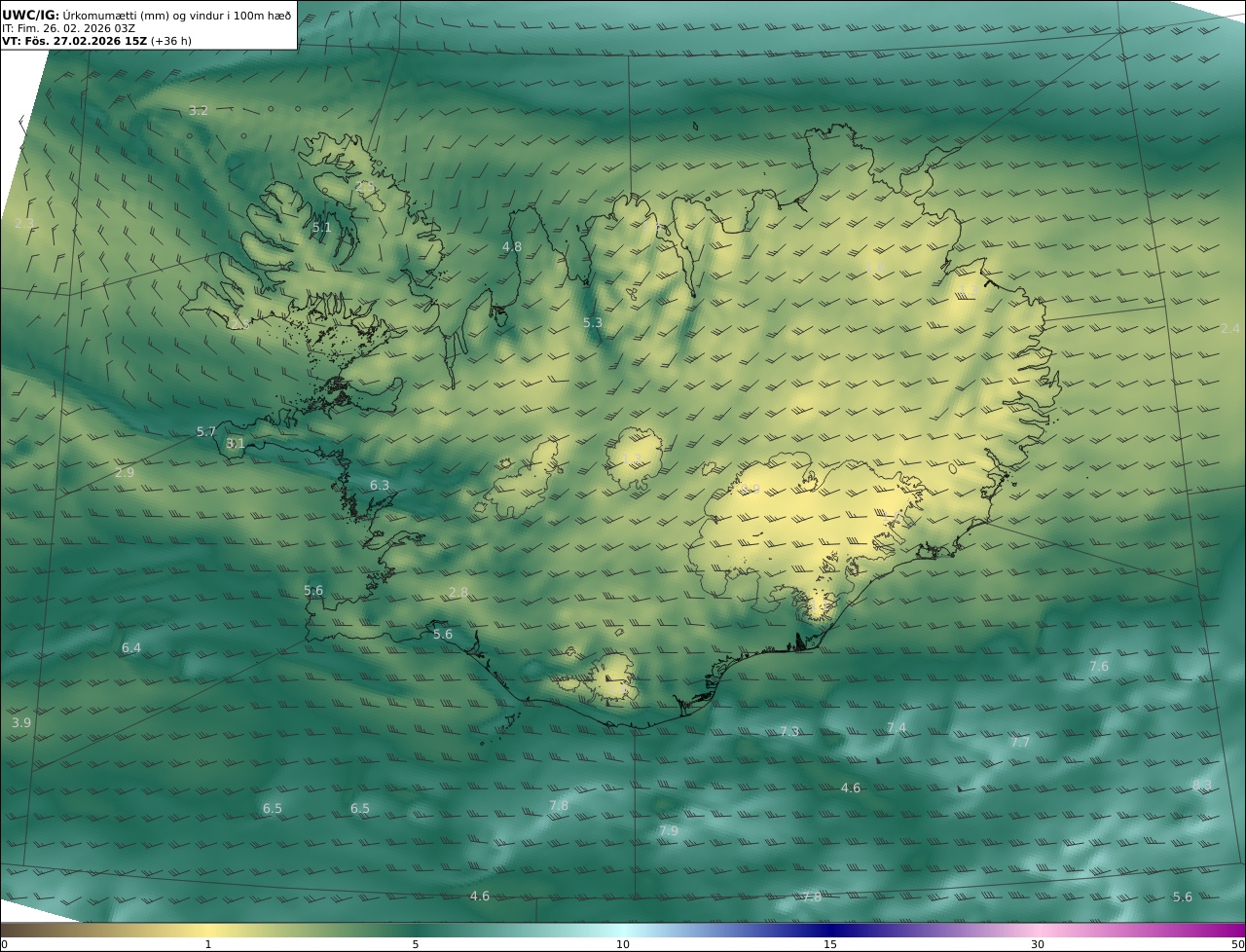Click the 7.6 value label
The height and width of the screenshot is (952, 1246).
(1099, 667)
